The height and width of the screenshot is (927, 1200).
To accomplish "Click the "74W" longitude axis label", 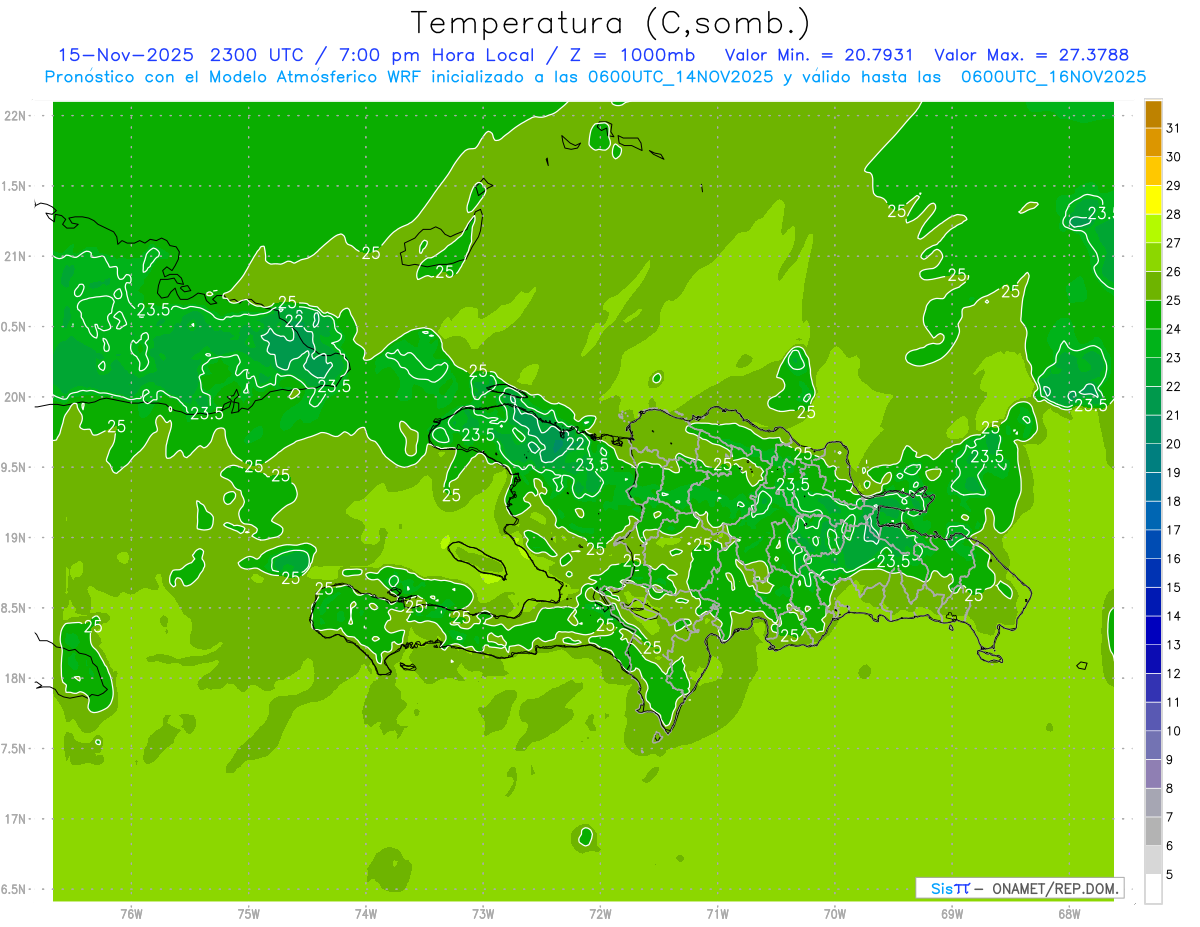I will pyautogui.click(x=366, y=914).
